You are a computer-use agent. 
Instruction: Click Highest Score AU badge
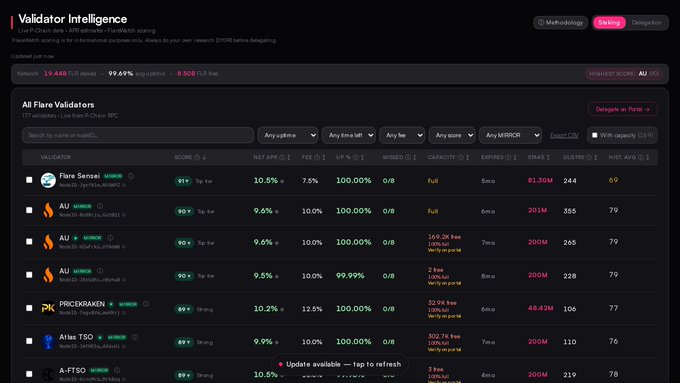click(x=624, y=74)
